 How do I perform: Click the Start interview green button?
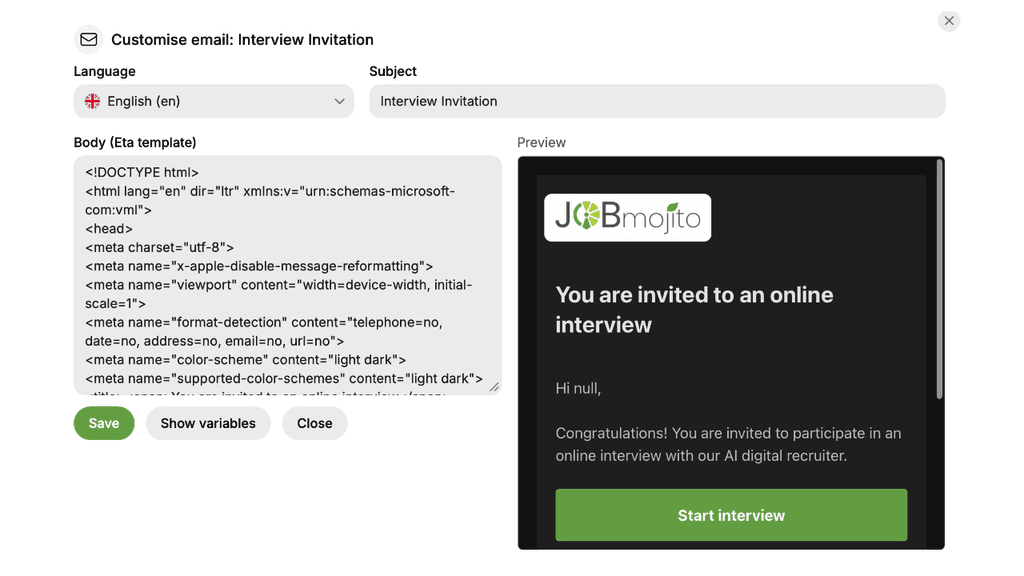(x=731, y=515)
